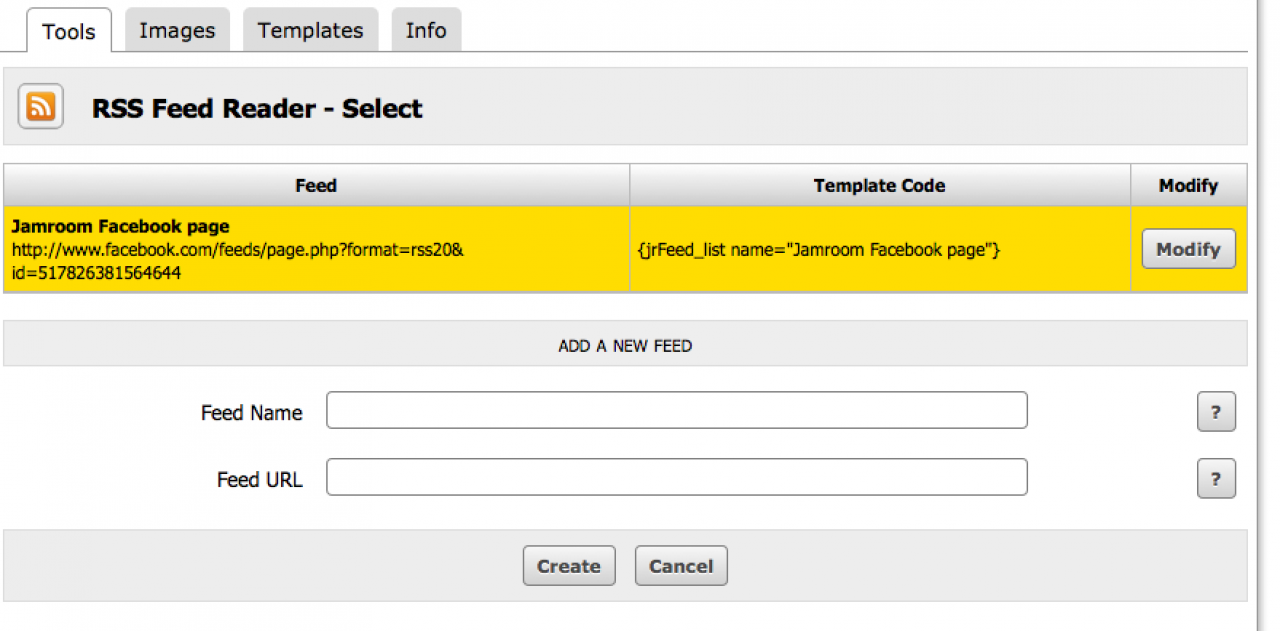Click the Feed column header
The width and height of the screenshot is (1280, 631).
point(316,186)
